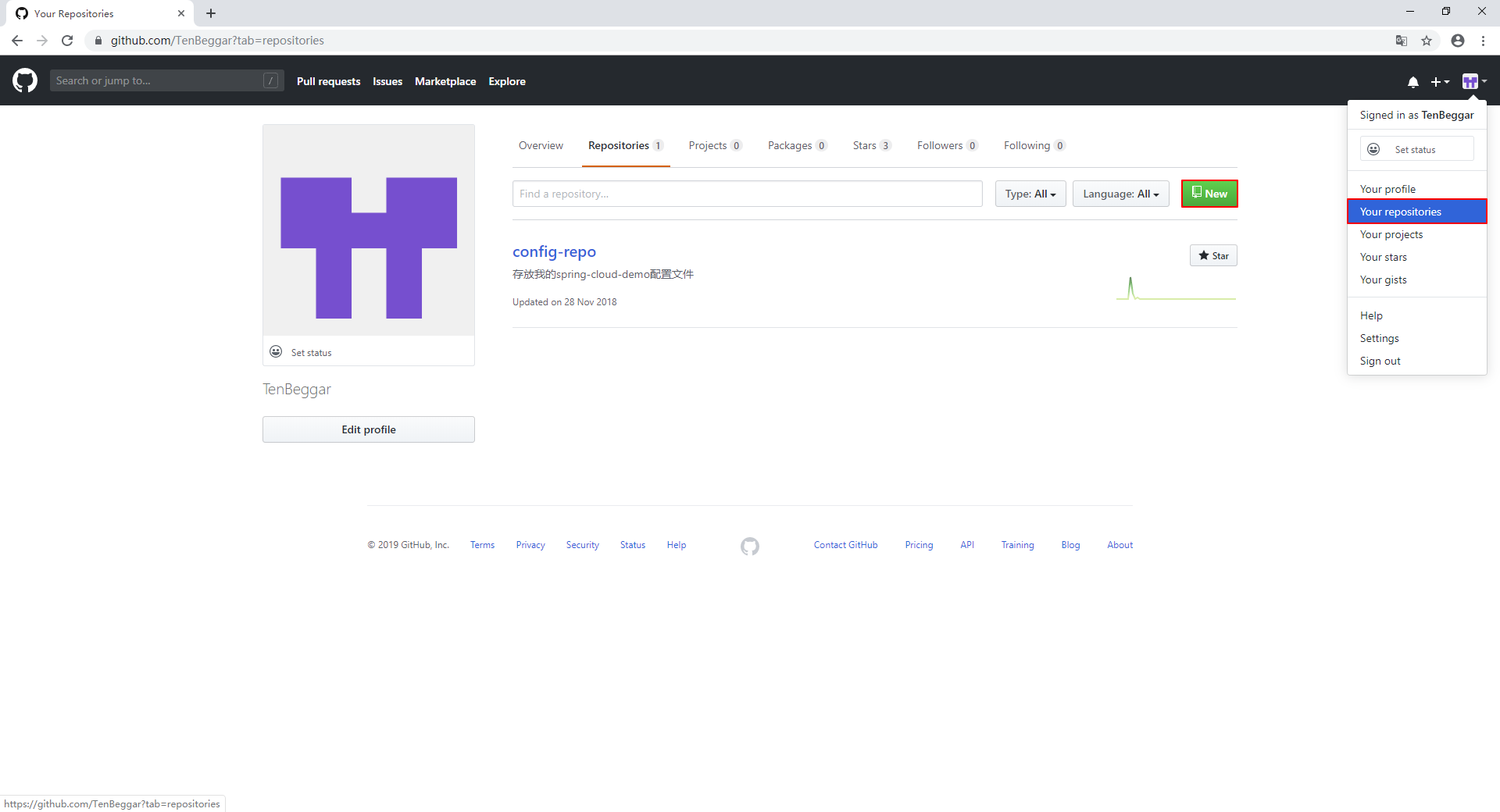Click the GitHub Octocat logo in header

click(x=25, y=80)
